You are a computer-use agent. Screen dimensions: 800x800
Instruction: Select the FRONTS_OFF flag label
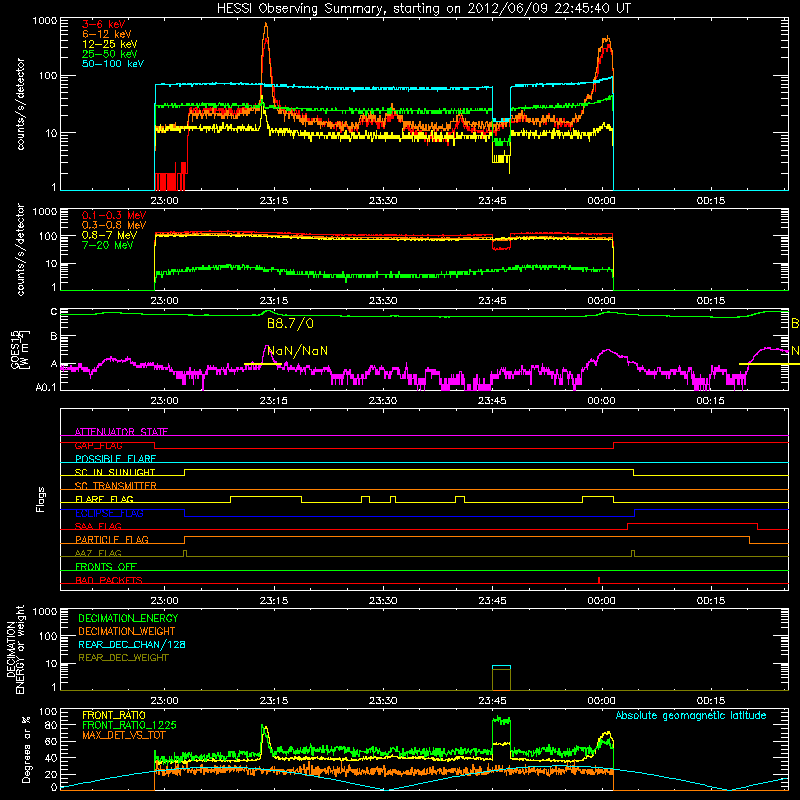[106, 567]
